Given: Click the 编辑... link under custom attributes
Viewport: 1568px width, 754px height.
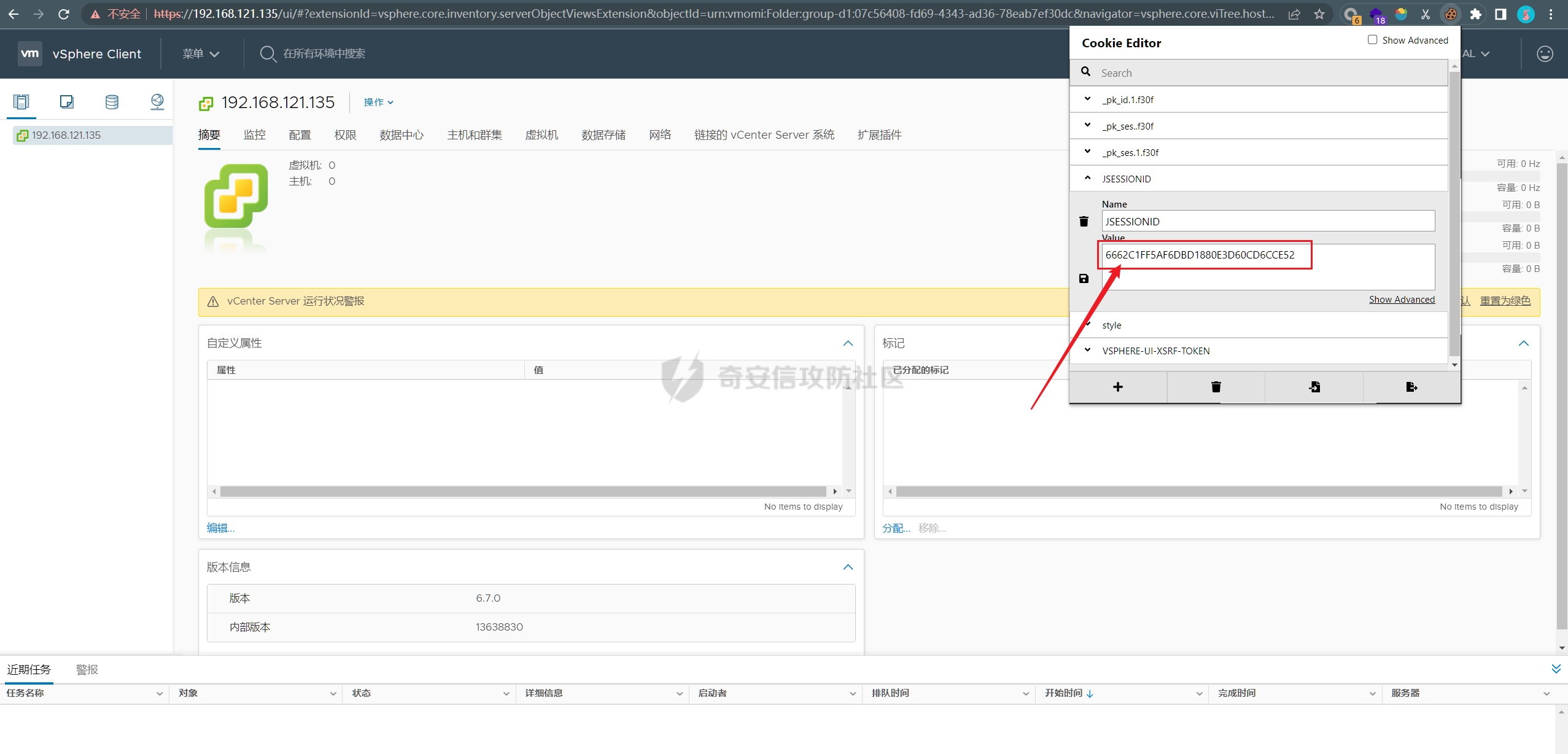Looking at the screenshot, I should coord(220,528).
